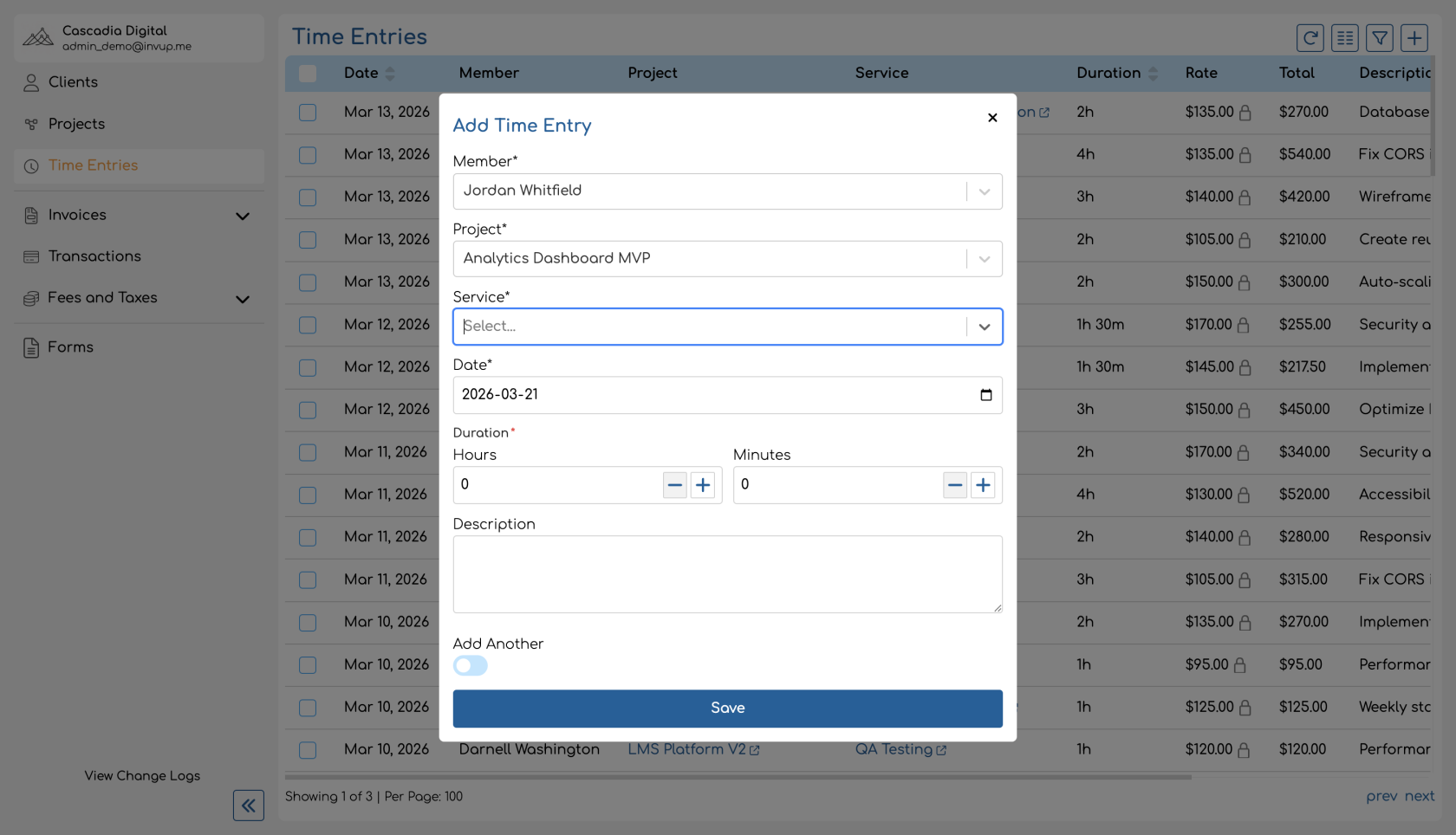Open the date picker calendar icon
The height and width of the screenshot is (835, 1456).
(x=986, y=395)
